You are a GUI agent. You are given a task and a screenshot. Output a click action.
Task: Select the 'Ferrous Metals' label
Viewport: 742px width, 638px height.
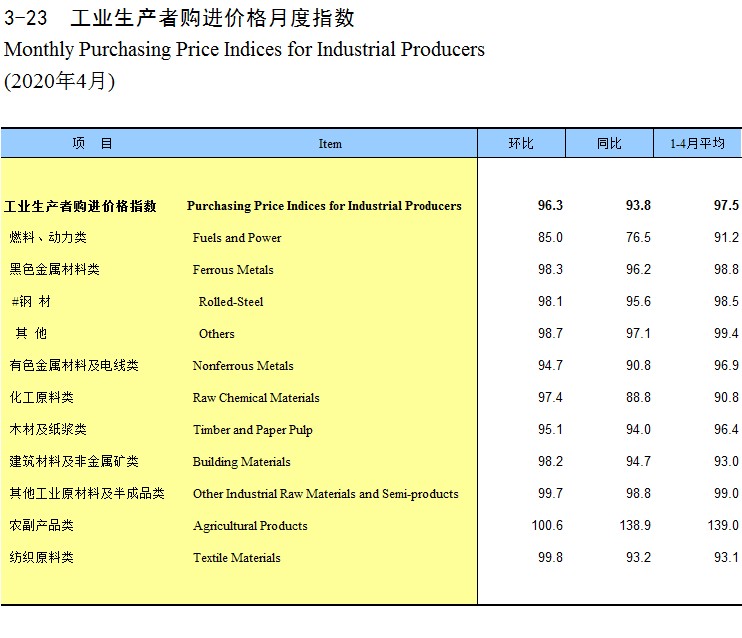click(x=233, y=270)
